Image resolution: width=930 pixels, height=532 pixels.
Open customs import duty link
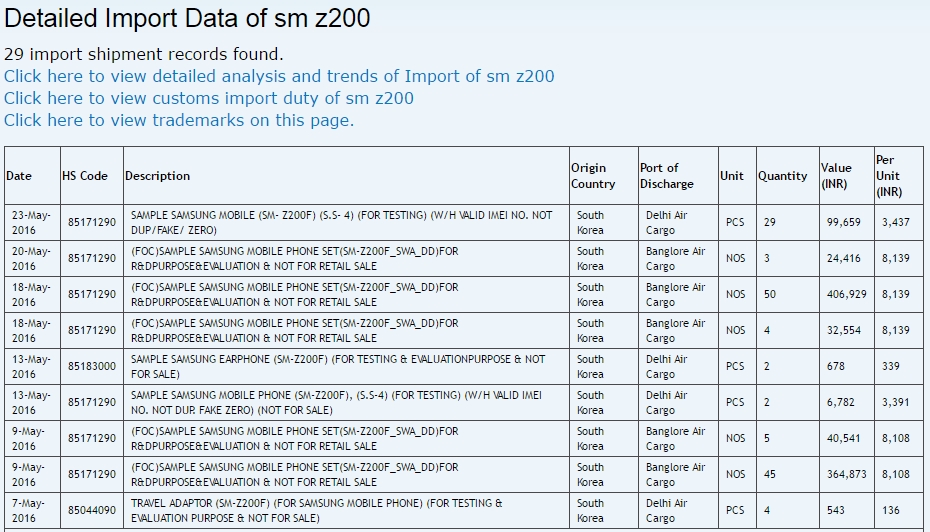(208, 98)
